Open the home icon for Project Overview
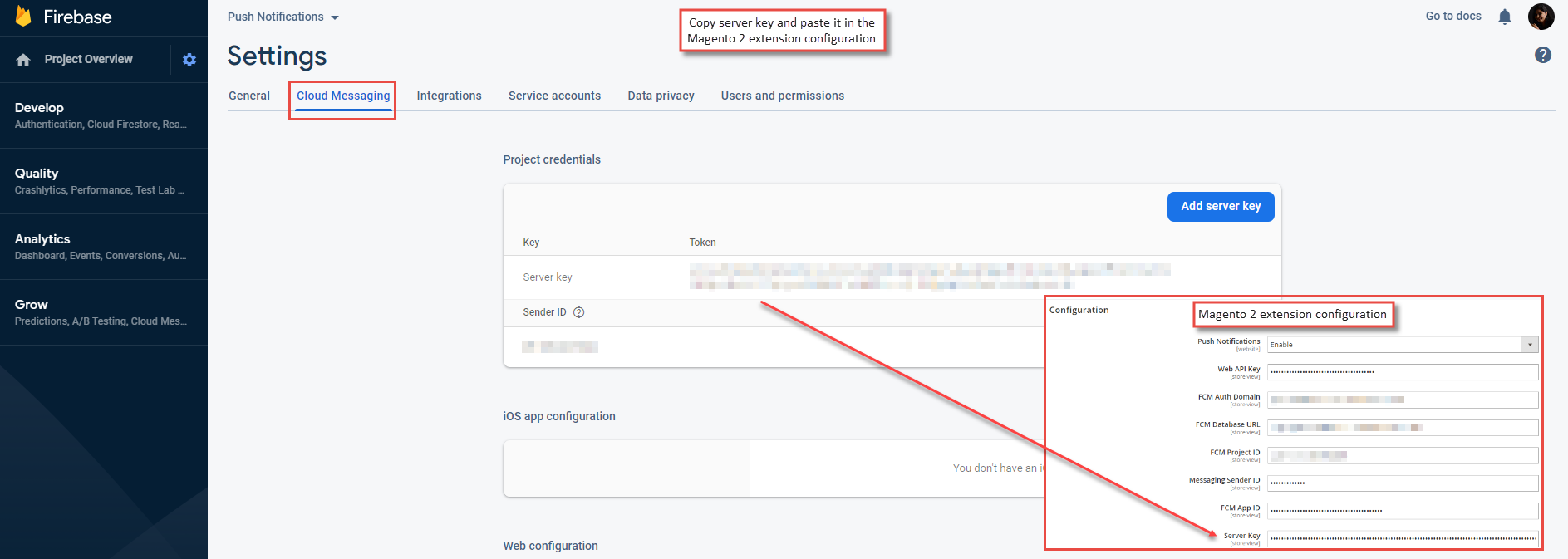 pyautogui.click(x=23, y=60)
